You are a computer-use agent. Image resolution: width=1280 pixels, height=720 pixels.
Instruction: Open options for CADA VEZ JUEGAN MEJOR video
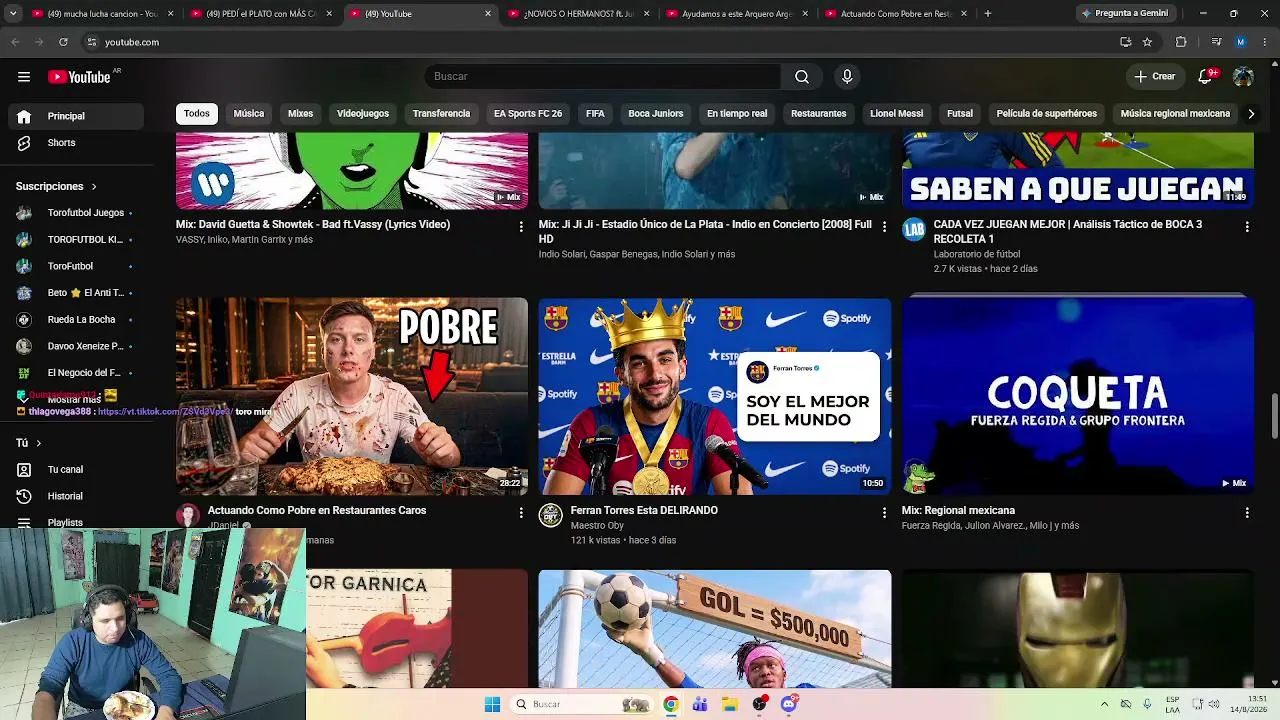pos(1247,227)
